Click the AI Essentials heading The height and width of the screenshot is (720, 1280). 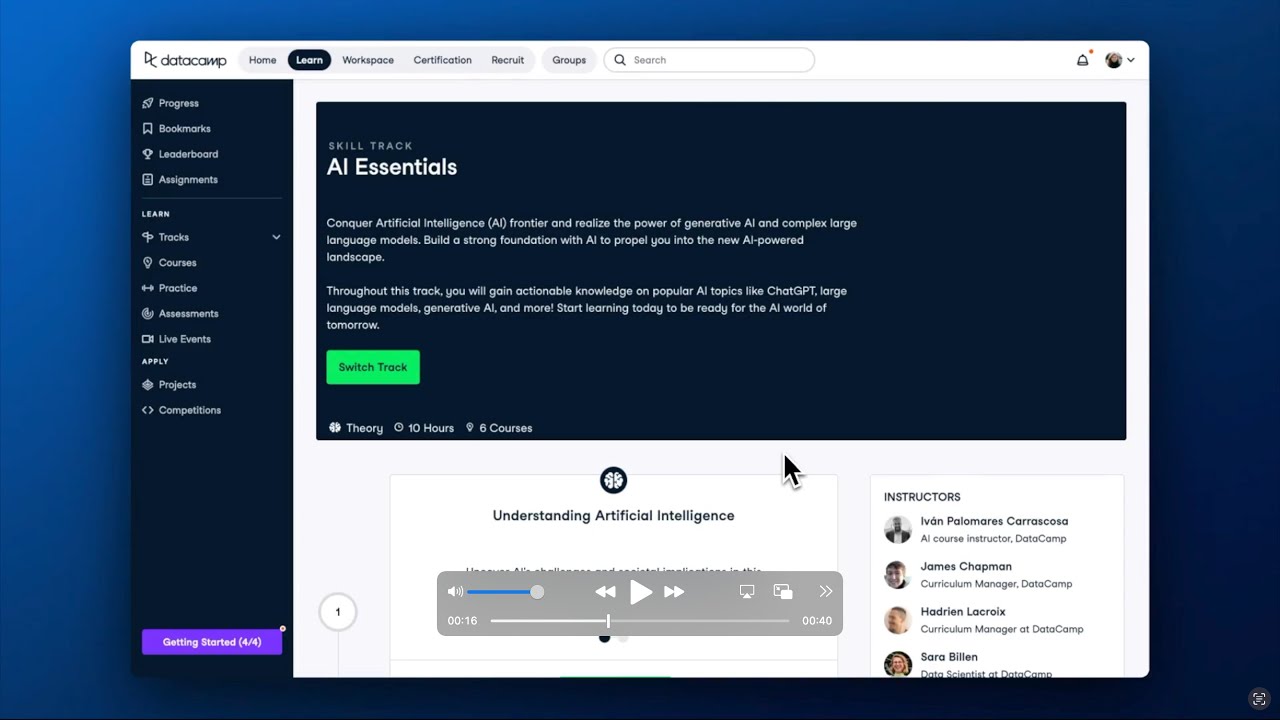click(x=392, y=167)
